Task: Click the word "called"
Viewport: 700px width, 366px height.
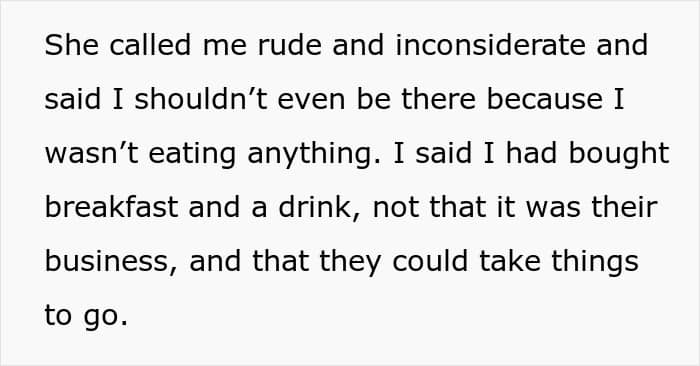Action: click(x=150, y=45)
